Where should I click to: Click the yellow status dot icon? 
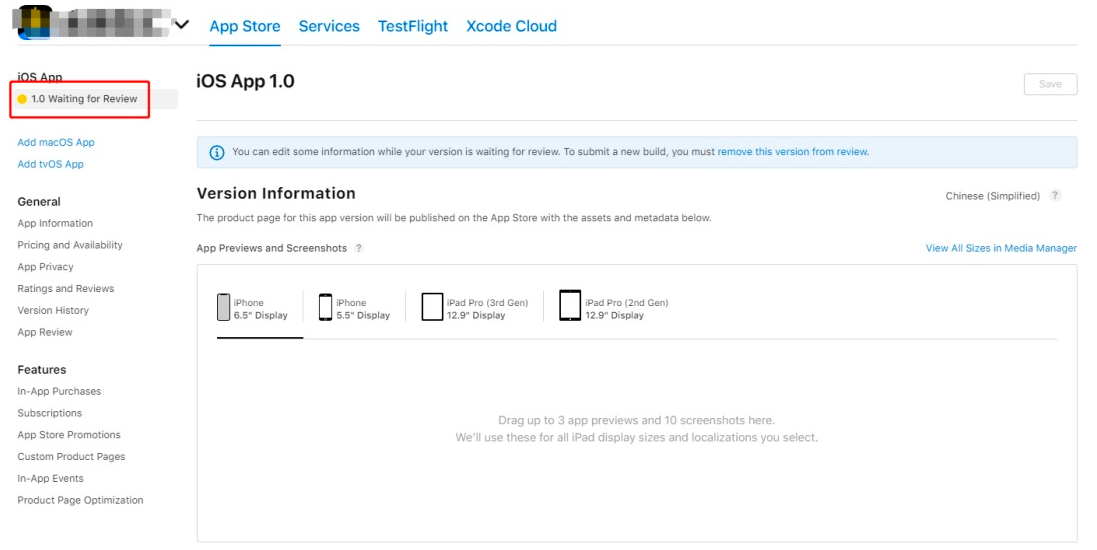point(22,99)
